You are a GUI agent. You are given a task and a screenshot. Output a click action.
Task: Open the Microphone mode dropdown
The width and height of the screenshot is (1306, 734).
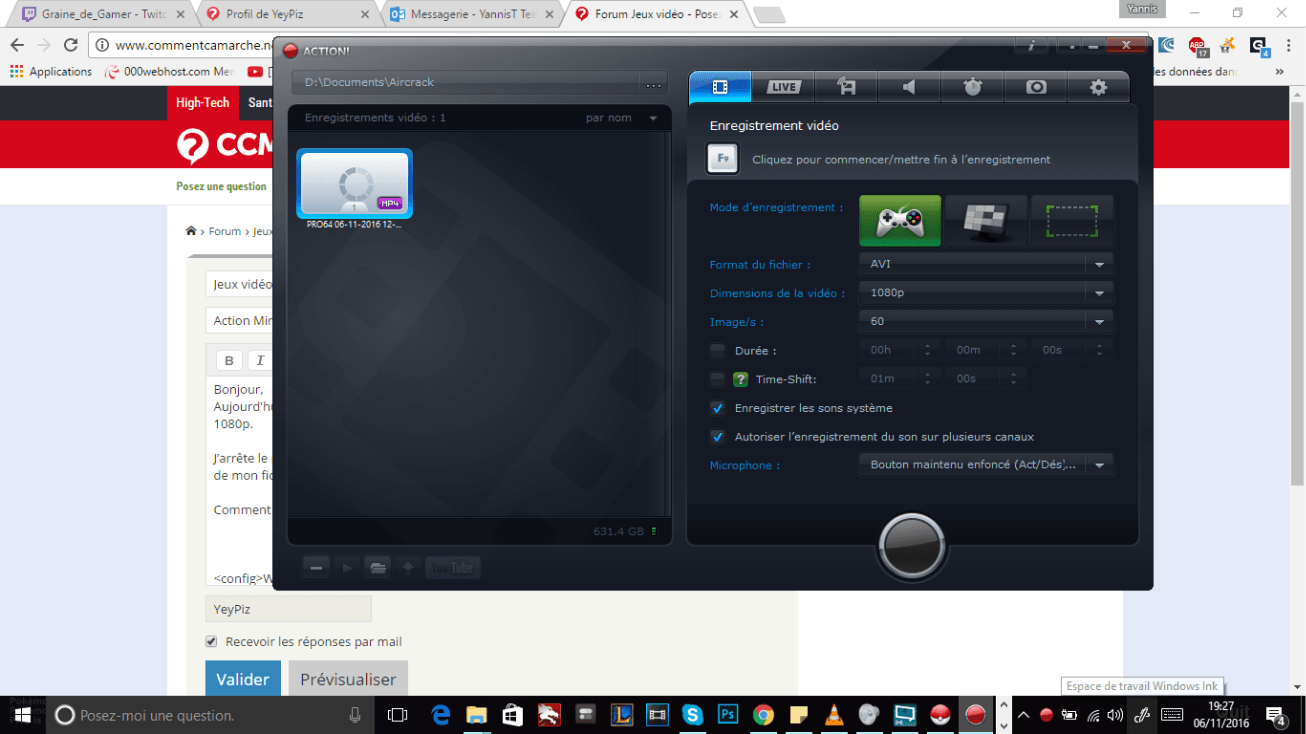(985, 465)
